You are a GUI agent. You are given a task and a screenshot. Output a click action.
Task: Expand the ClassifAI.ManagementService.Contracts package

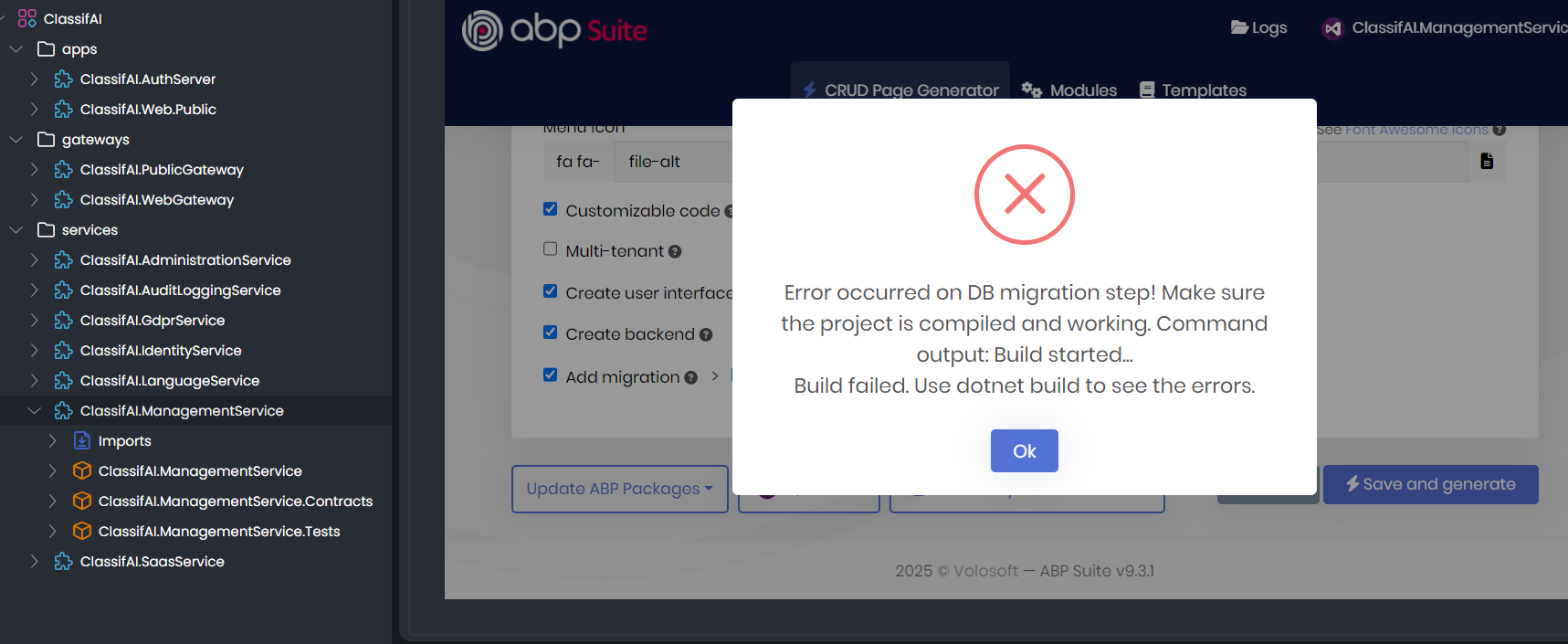tap(52, 501)
